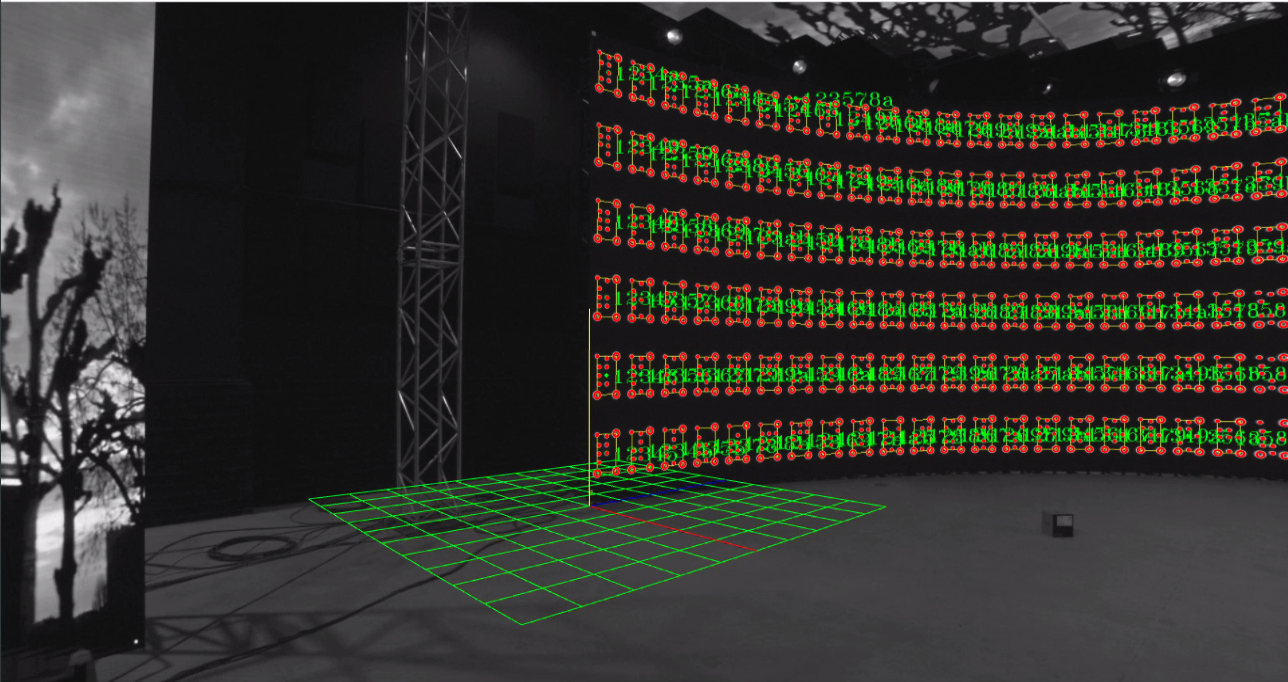Click the leftmost ceiling spotlight
The height and width of the screenshot is (682, 1288).
tap(674, 36)
